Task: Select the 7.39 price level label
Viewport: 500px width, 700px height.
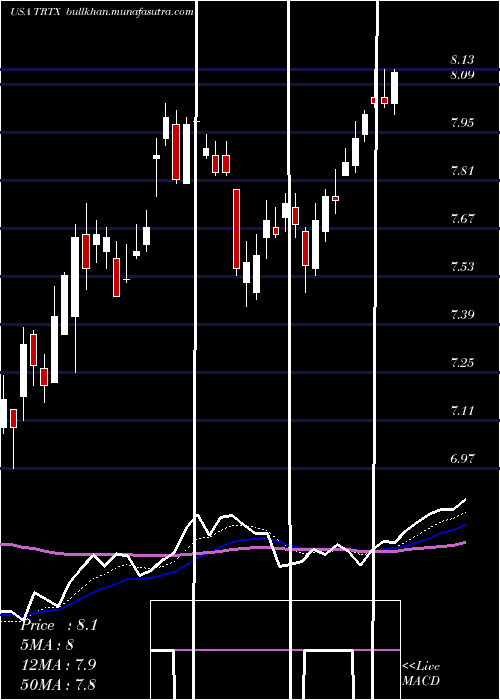Action: coord(462,315)
